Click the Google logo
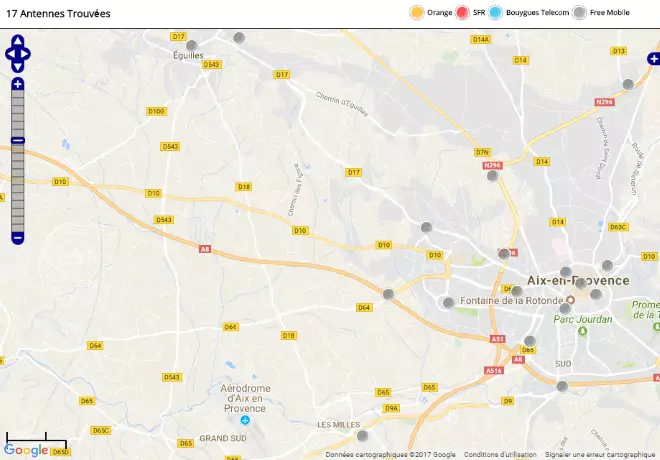 [x=26, y=450]
